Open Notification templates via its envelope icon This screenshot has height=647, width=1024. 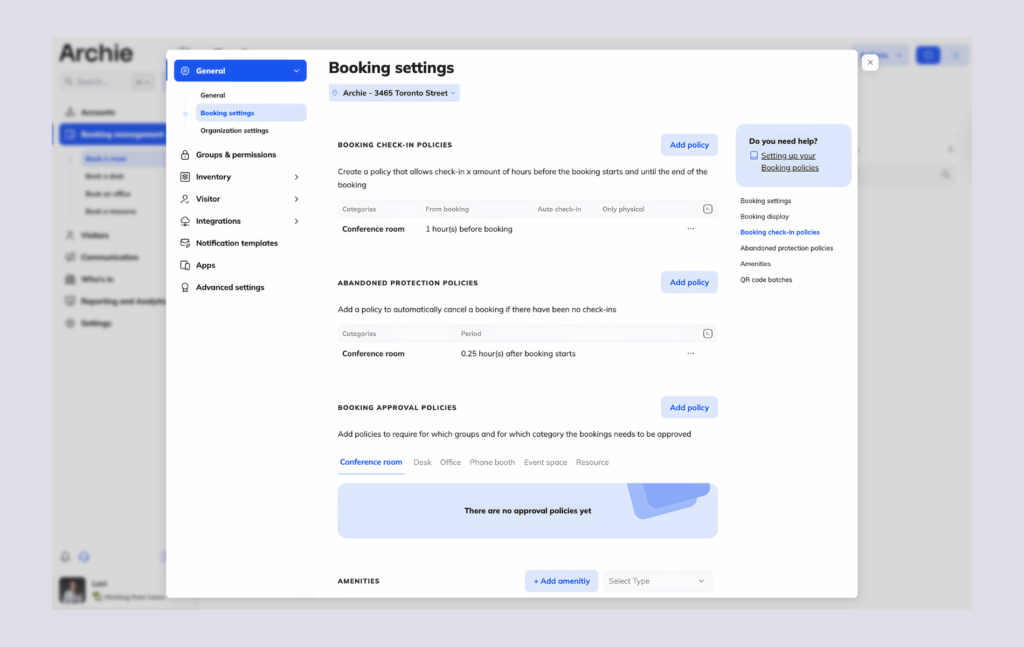point(187,242)
